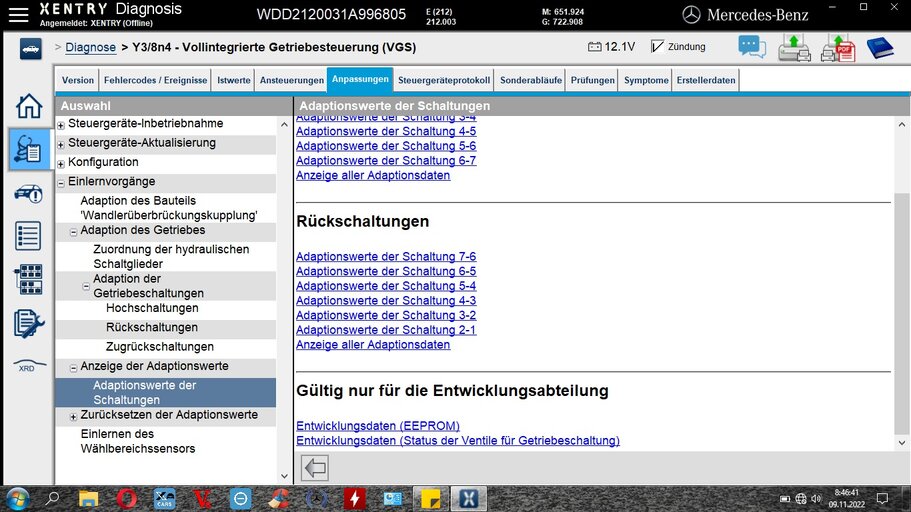
Task: Open the taskbar search magnifier
Action: coord(53,498)
